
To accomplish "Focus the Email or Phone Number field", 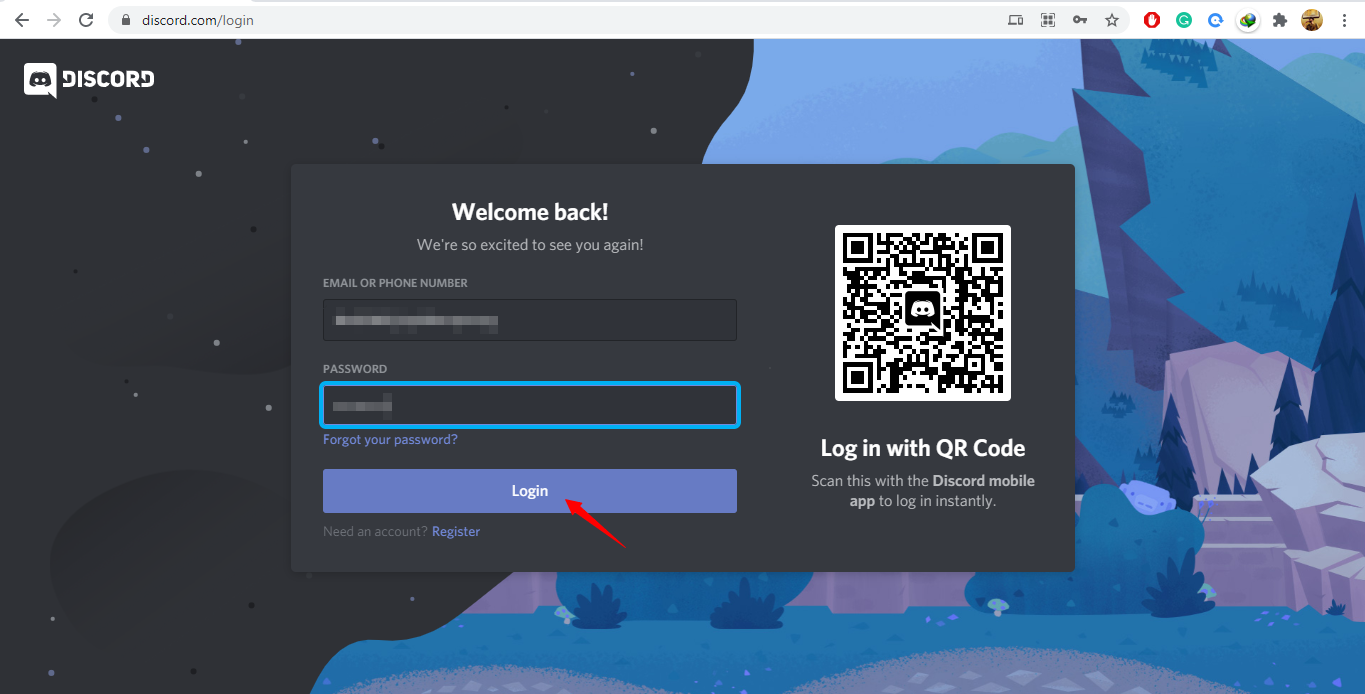I will coord(529,320).
